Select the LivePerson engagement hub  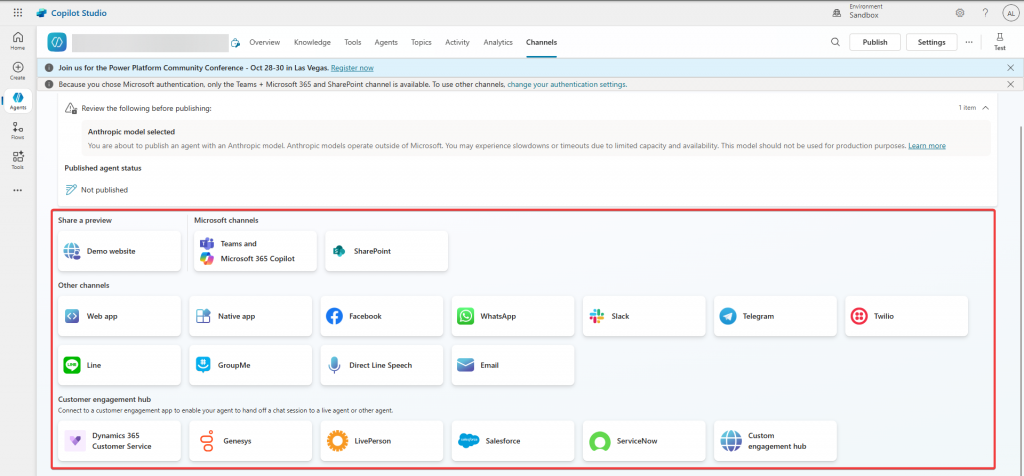tap(382, 441)
